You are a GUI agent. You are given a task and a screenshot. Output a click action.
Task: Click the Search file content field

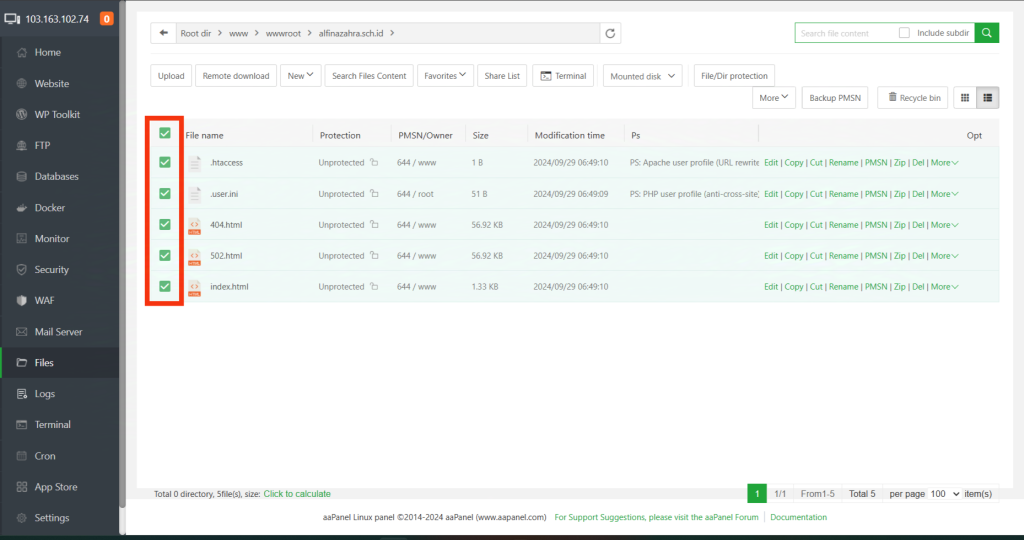[x=845, y=33]
